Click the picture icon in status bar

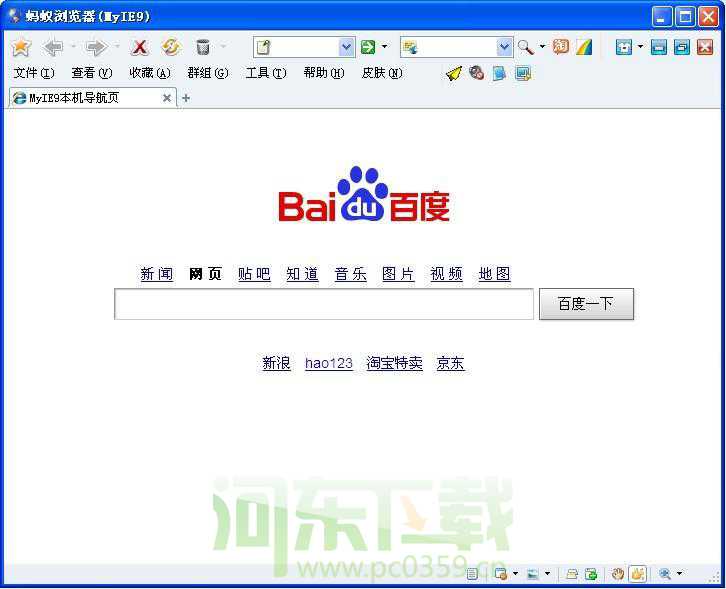(533, 574)
